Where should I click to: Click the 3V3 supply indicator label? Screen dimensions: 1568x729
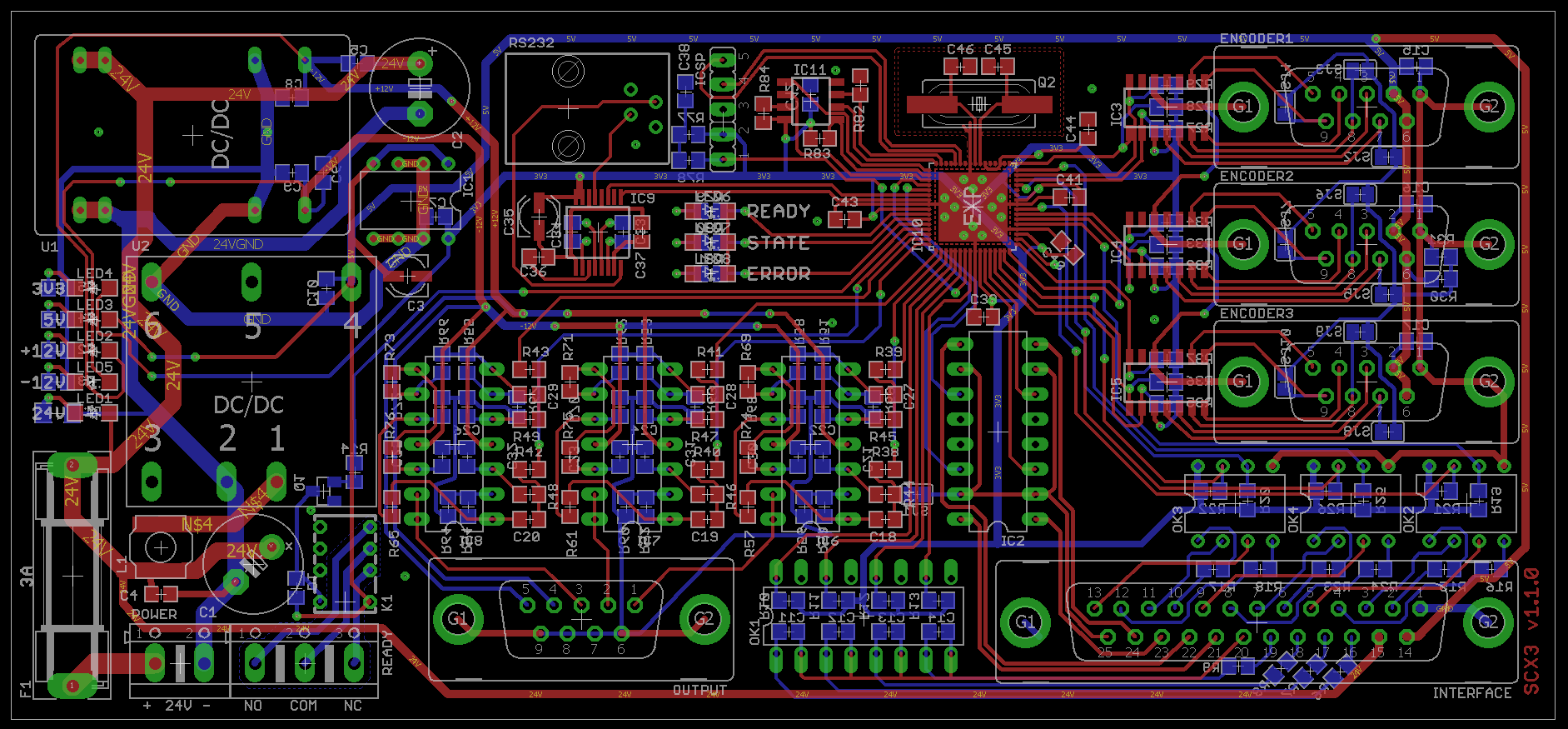click(49, 288)
